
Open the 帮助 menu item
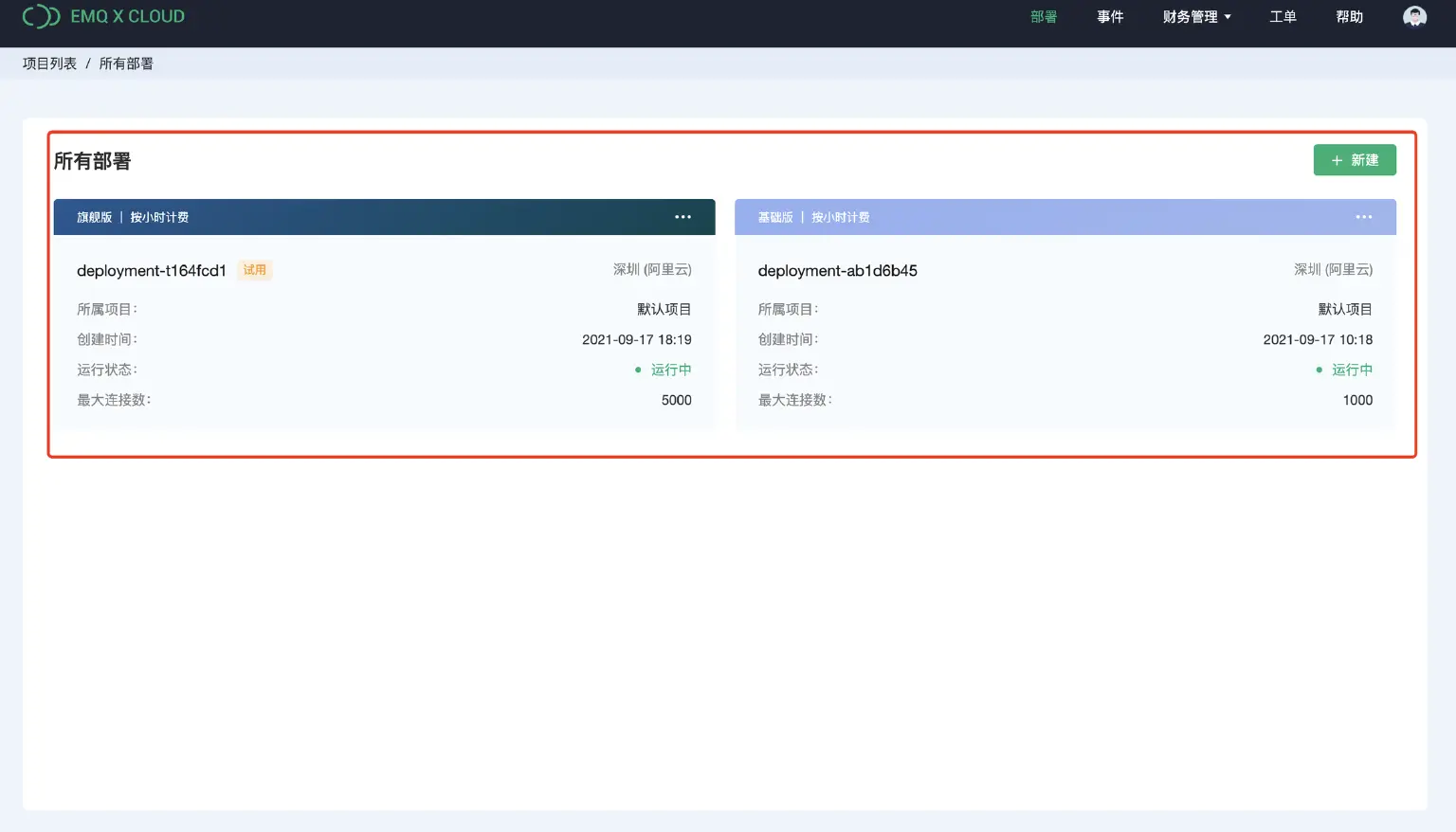pyautogui.click(x=1349, y=17)
